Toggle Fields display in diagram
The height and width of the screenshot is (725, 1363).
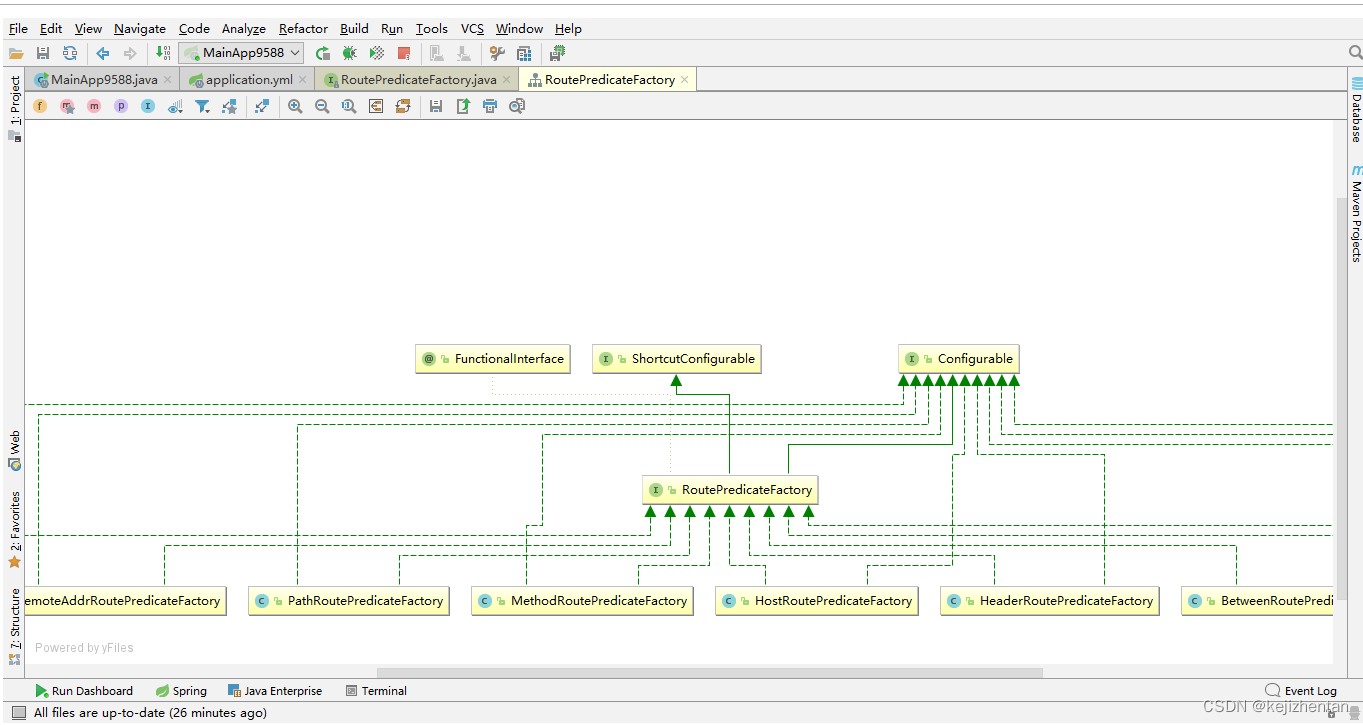[40, 106]
